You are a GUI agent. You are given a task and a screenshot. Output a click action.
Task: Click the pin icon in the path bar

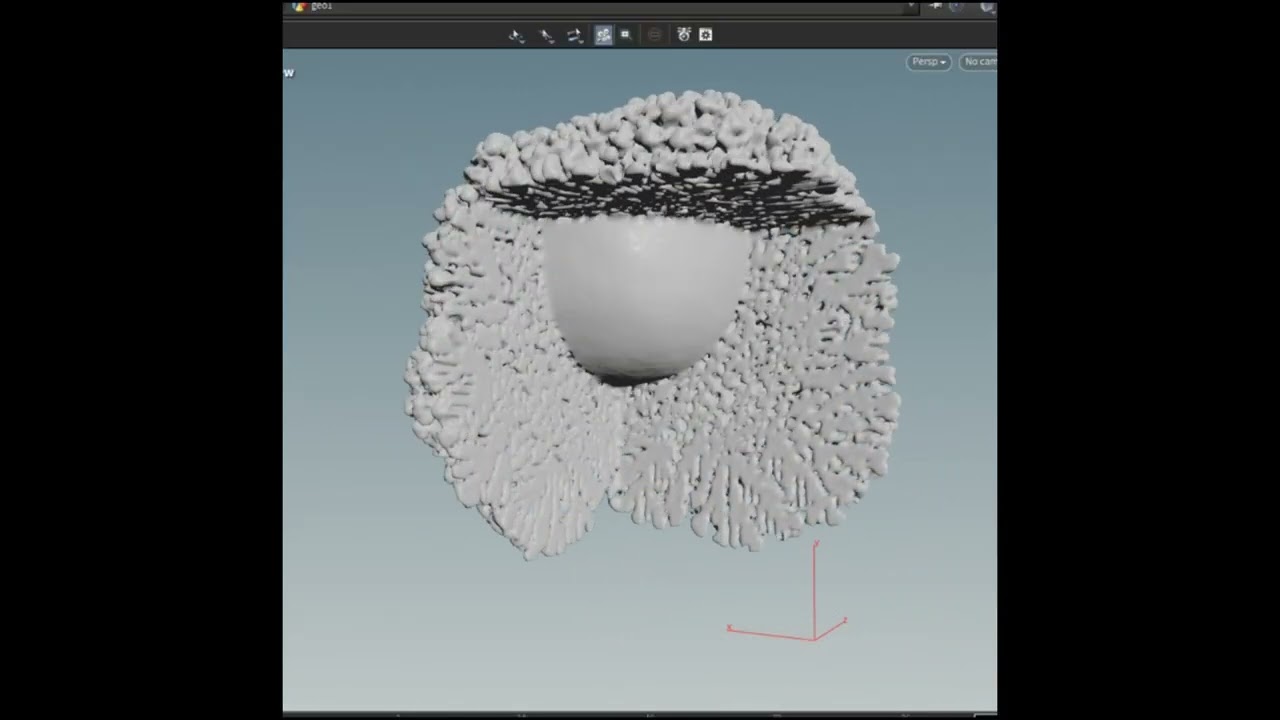pyautogui.click(x=936, y=7)
